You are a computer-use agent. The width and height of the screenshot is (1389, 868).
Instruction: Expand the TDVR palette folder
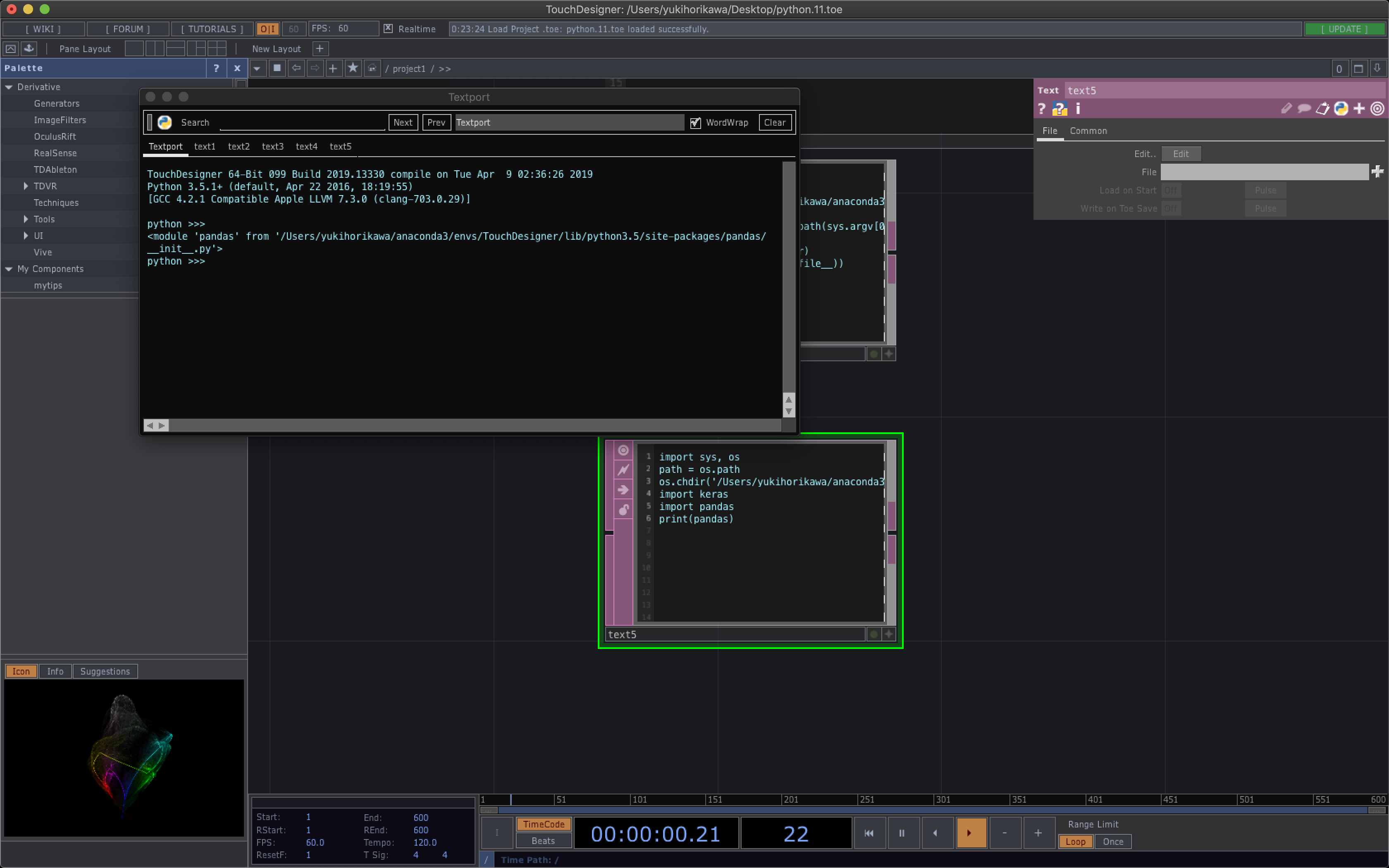[26, 186]
